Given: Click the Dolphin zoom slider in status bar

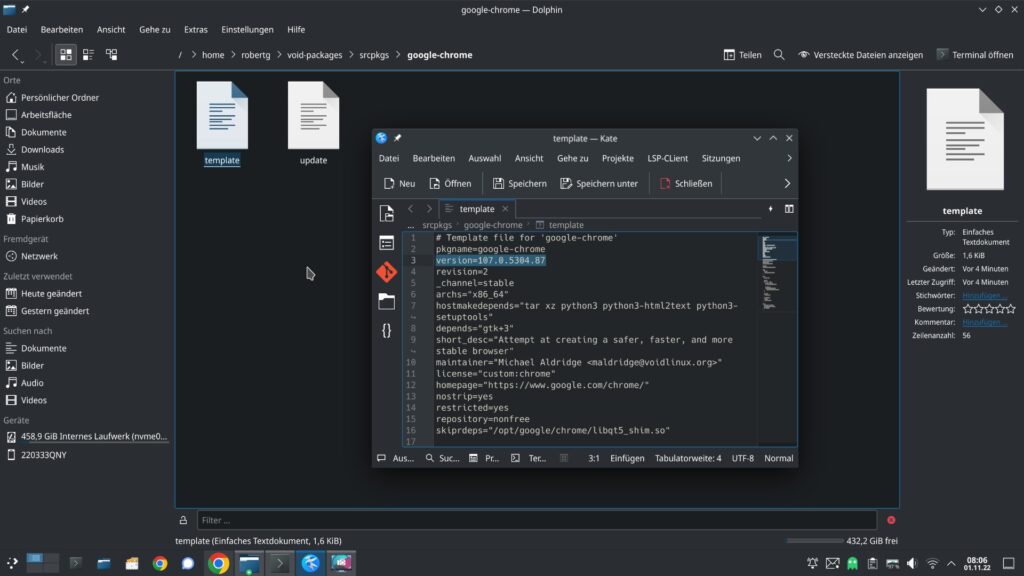Looking at the screenshot, I should click(x=814, y=541).
